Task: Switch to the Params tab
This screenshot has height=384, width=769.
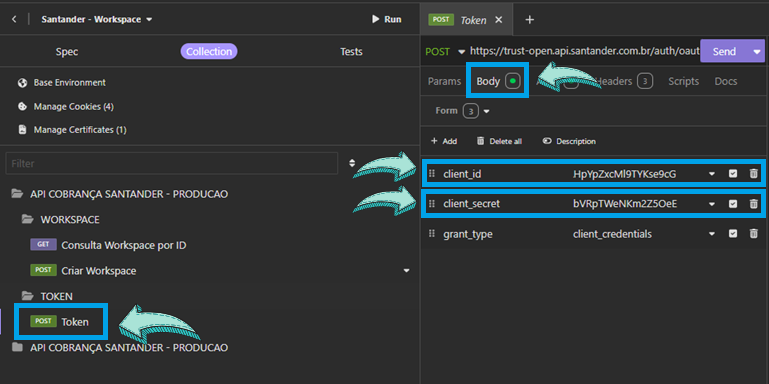Action: (x=444, y=81)
